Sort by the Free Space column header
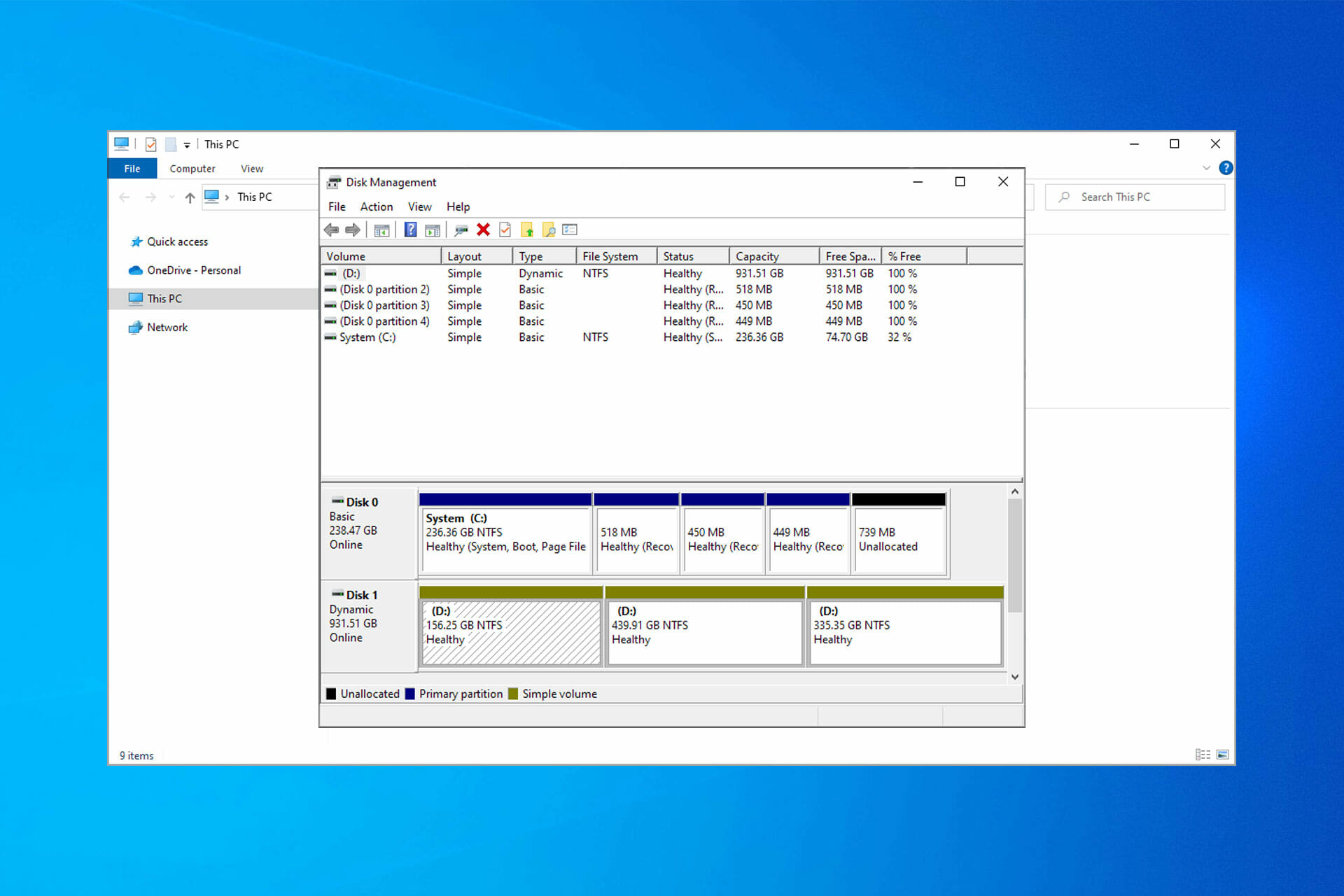The height and width of the screenshot is (896, 1344). [x=850, y=256]
